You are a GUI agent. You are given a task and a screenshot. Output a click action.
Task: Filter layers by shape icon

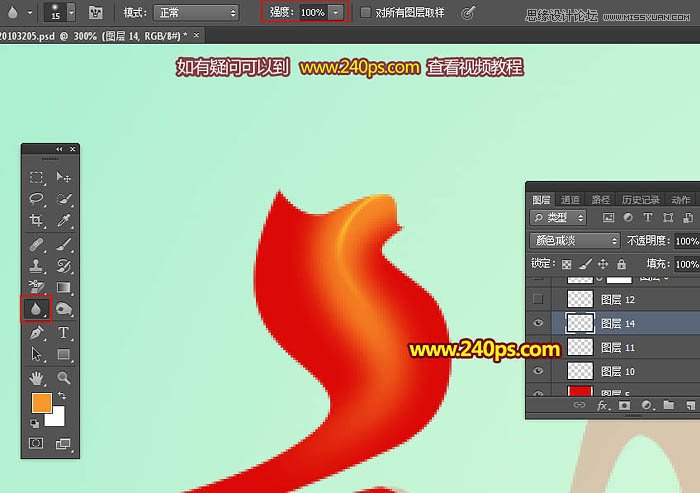point(668,217)
